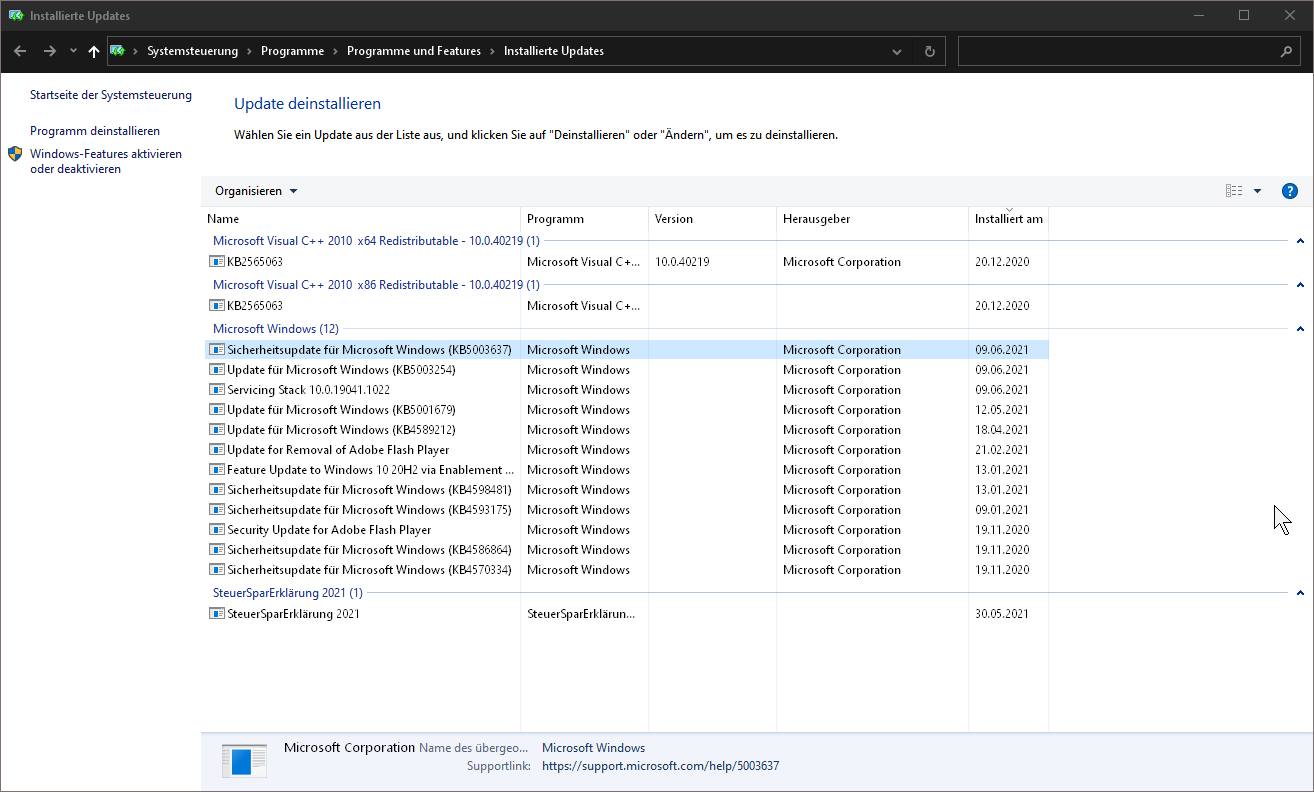This screenshot has height=792, width=1314.
Task: Refresh the Installierte Updates view
Action: (930, 51)
